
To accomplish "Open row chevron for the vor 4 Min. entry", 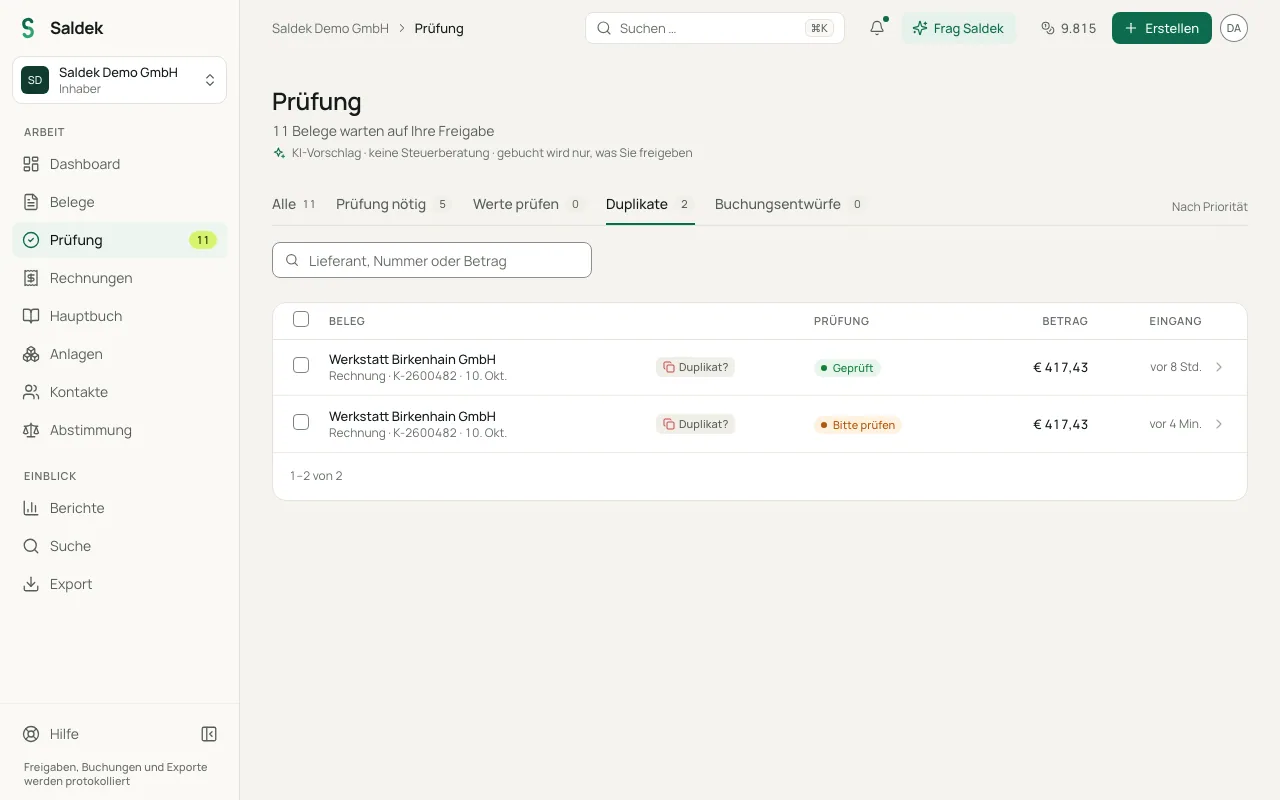I will pos(1219,424).
